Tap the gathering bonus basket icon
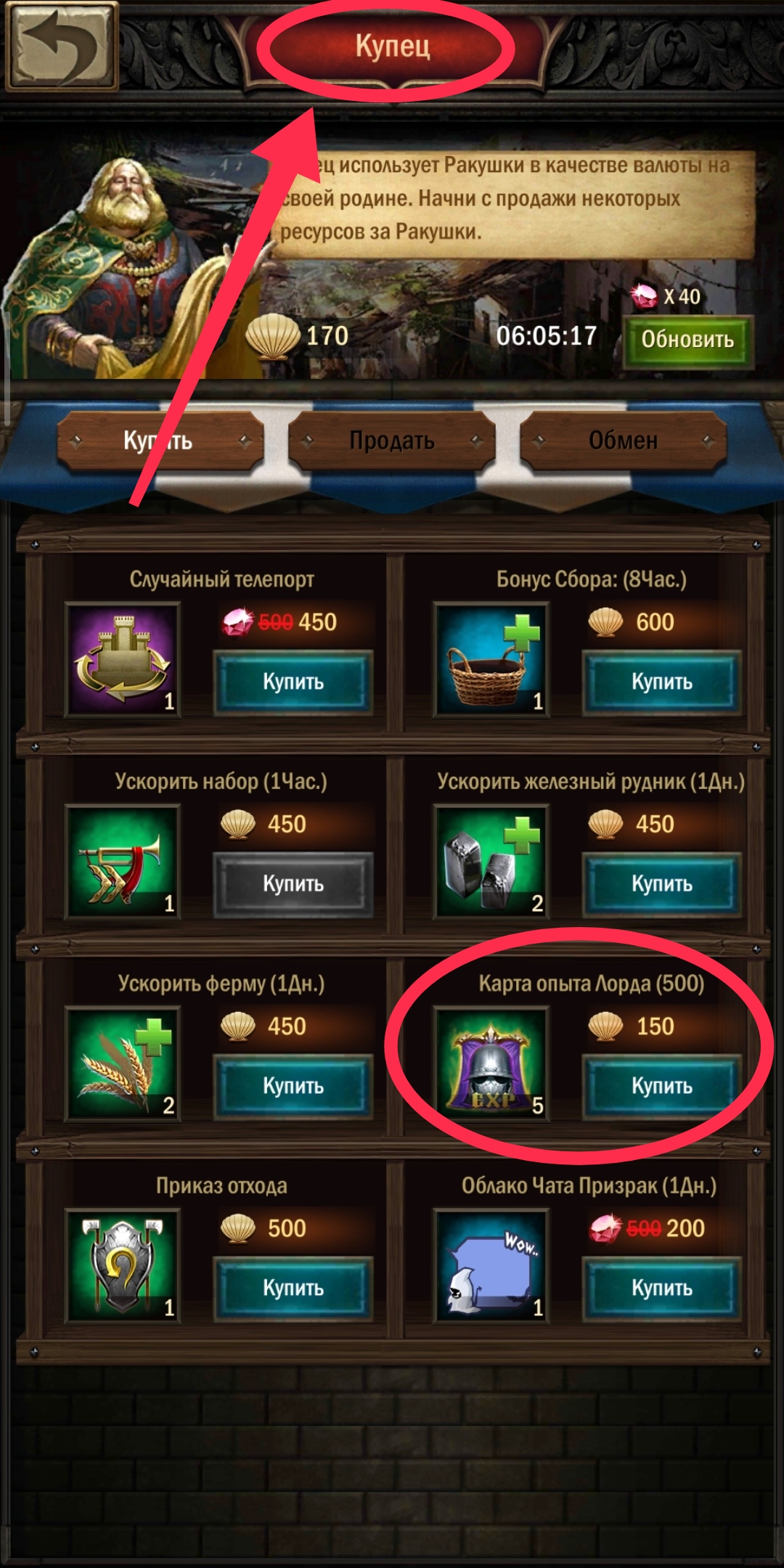 pyautogui.click(x=491, y=659)
